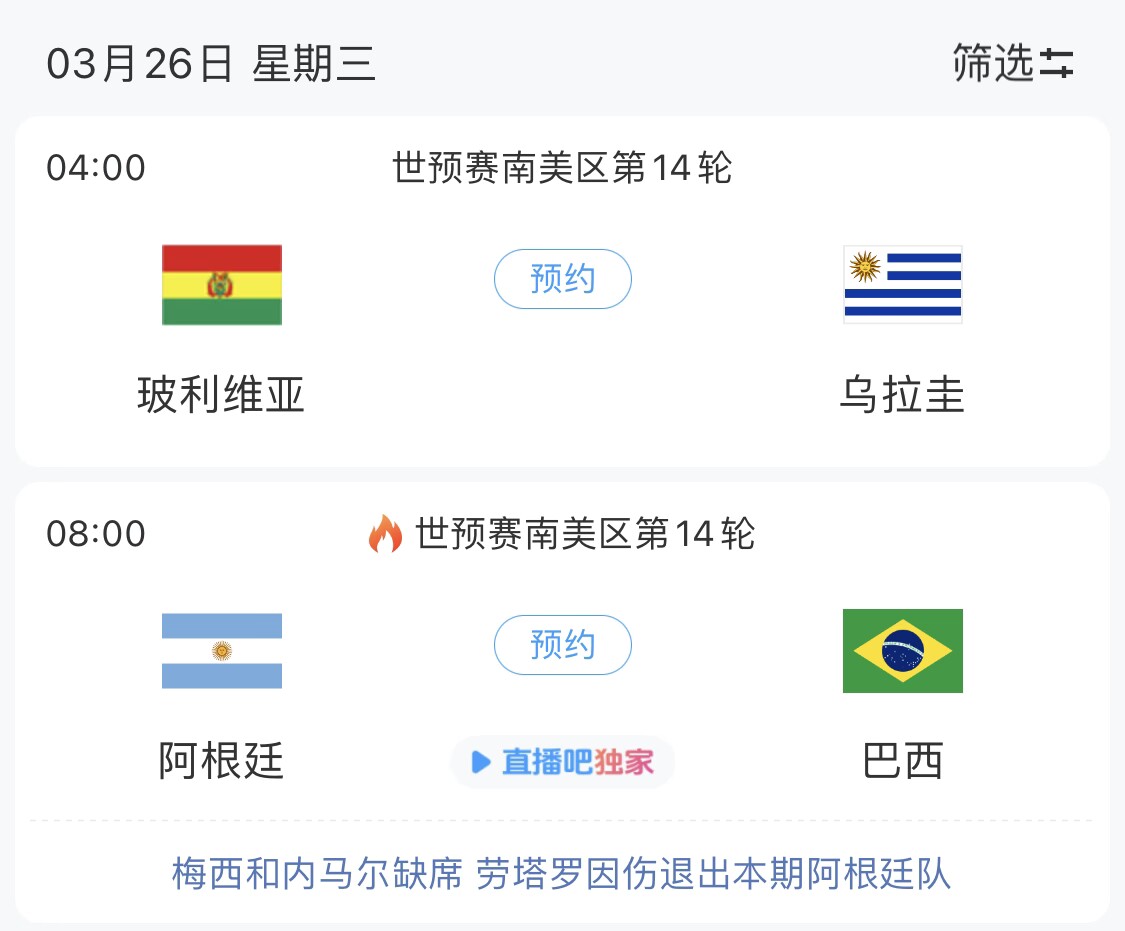Screen dimensions: 1125x931
Task: Click the Brazil flag icon
Action: click(x=902, y=650)
